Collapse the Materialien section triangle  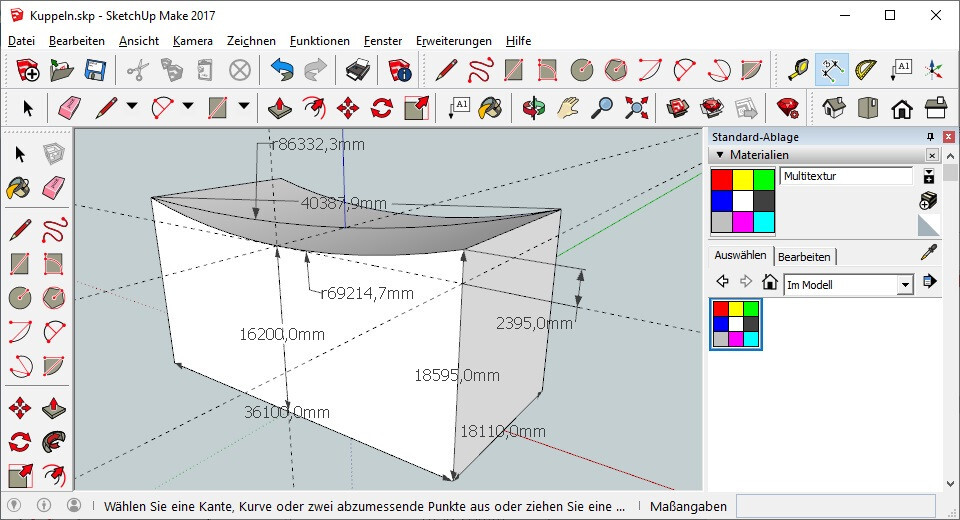[720, 155]
